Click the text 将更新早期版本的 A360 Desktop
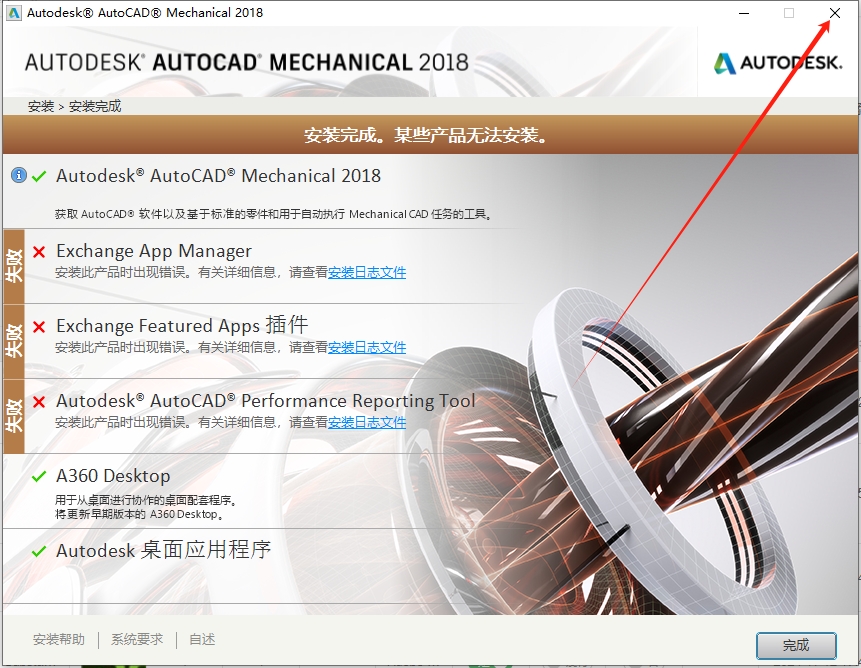Viewport: 861px width, 668px height. (x=139, y=514)
